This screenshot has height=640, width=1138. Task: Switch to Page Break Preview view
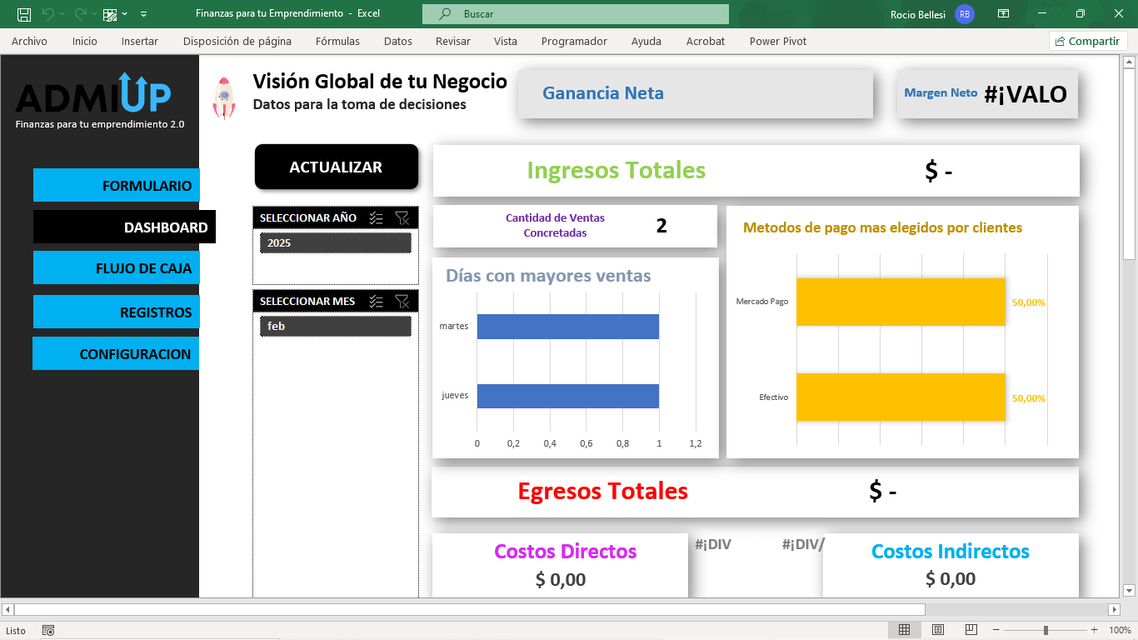tap(969, 630)
